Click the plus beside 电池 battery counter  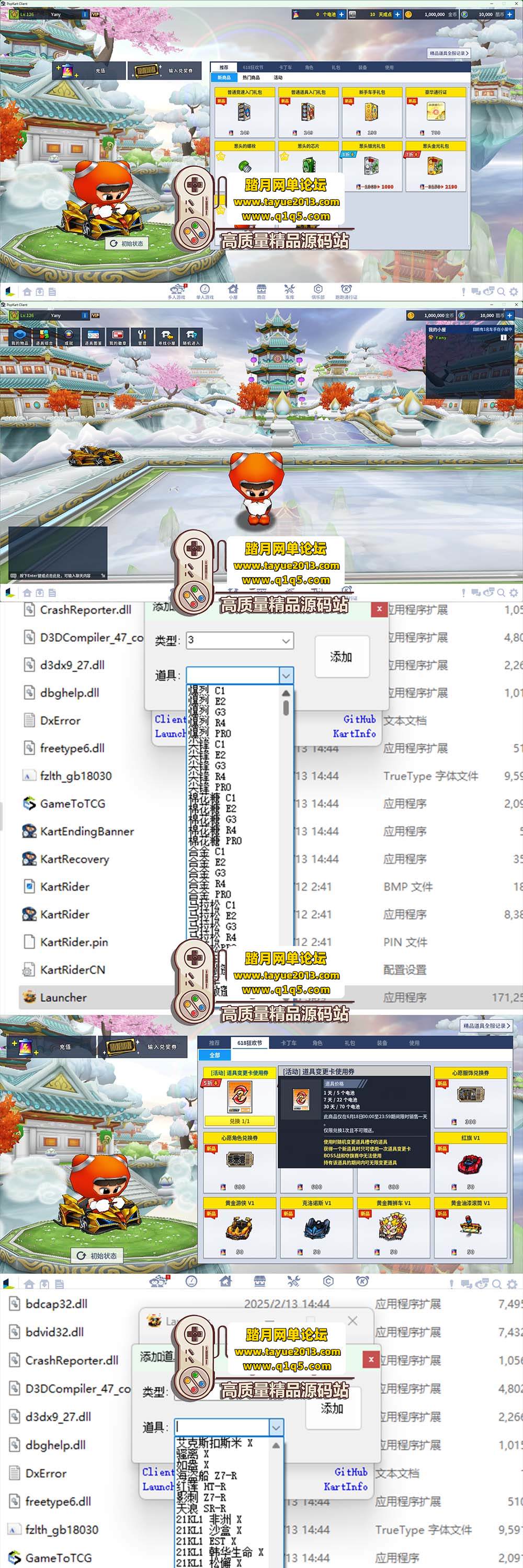tap(341, 14)
